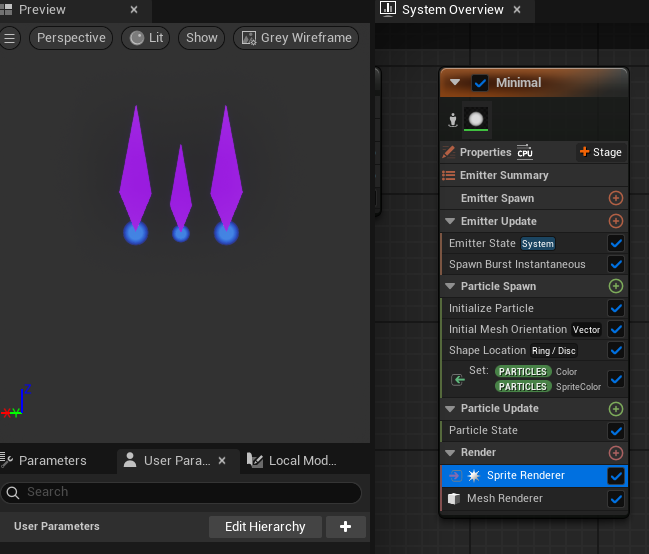Collapse the Render section

click(x=450, y=453)
